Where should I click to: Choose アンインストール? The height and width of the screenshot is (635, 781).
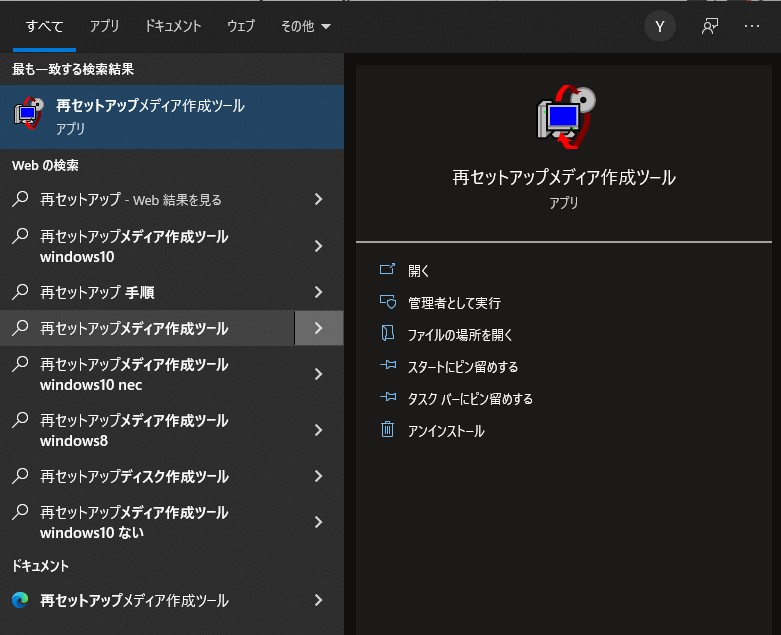[446, 431]
